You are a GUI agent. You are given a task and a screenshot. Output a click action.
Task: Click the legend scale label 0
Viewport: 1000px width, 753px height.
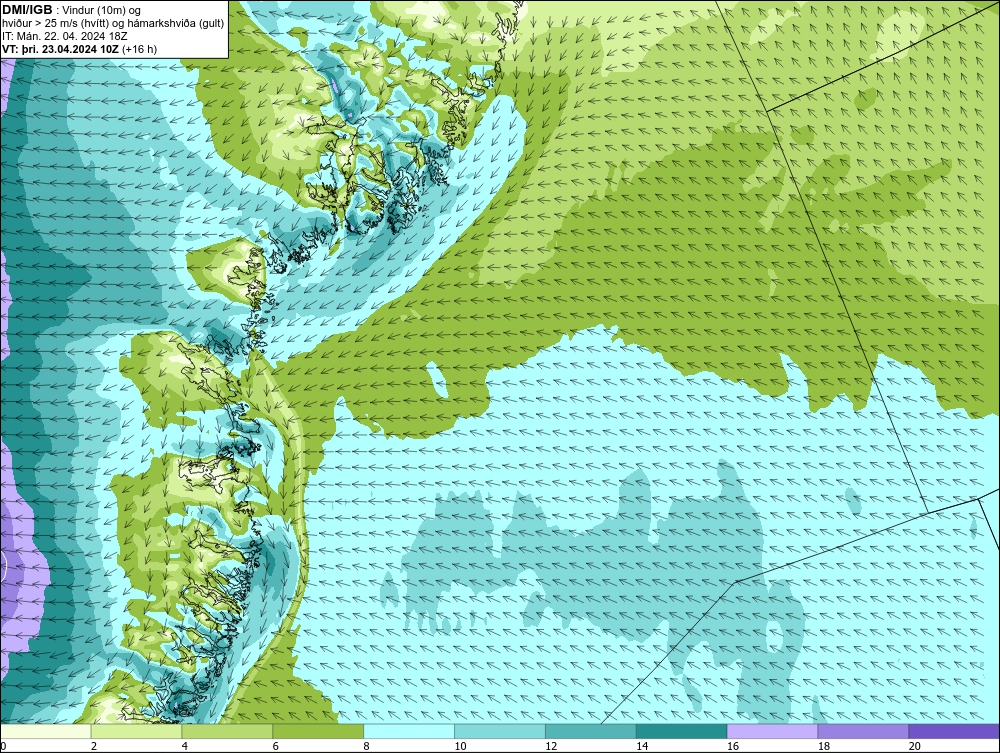point(3,746)
